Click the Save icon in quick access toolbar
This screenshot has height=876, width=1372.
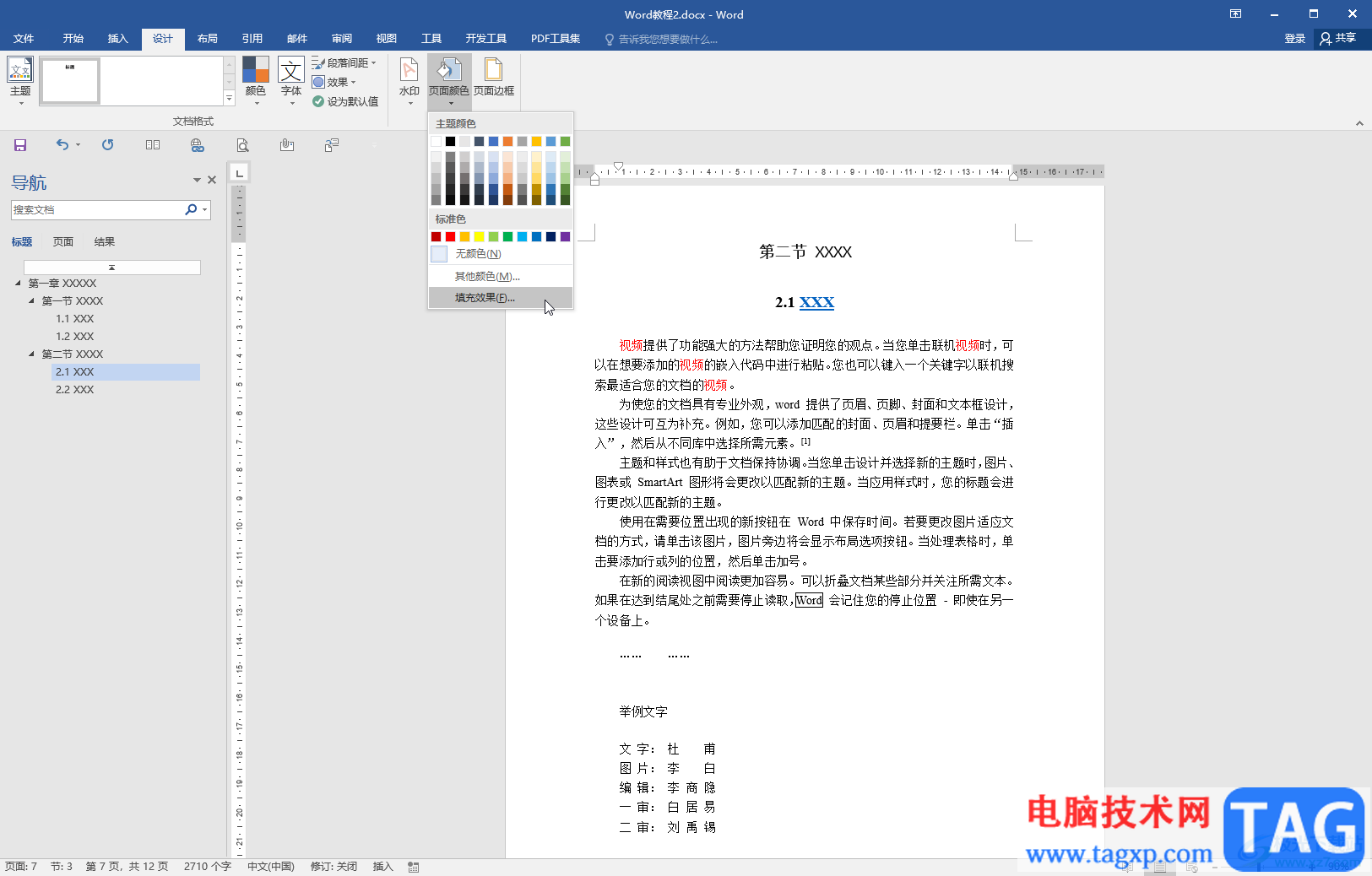[20, 145]
